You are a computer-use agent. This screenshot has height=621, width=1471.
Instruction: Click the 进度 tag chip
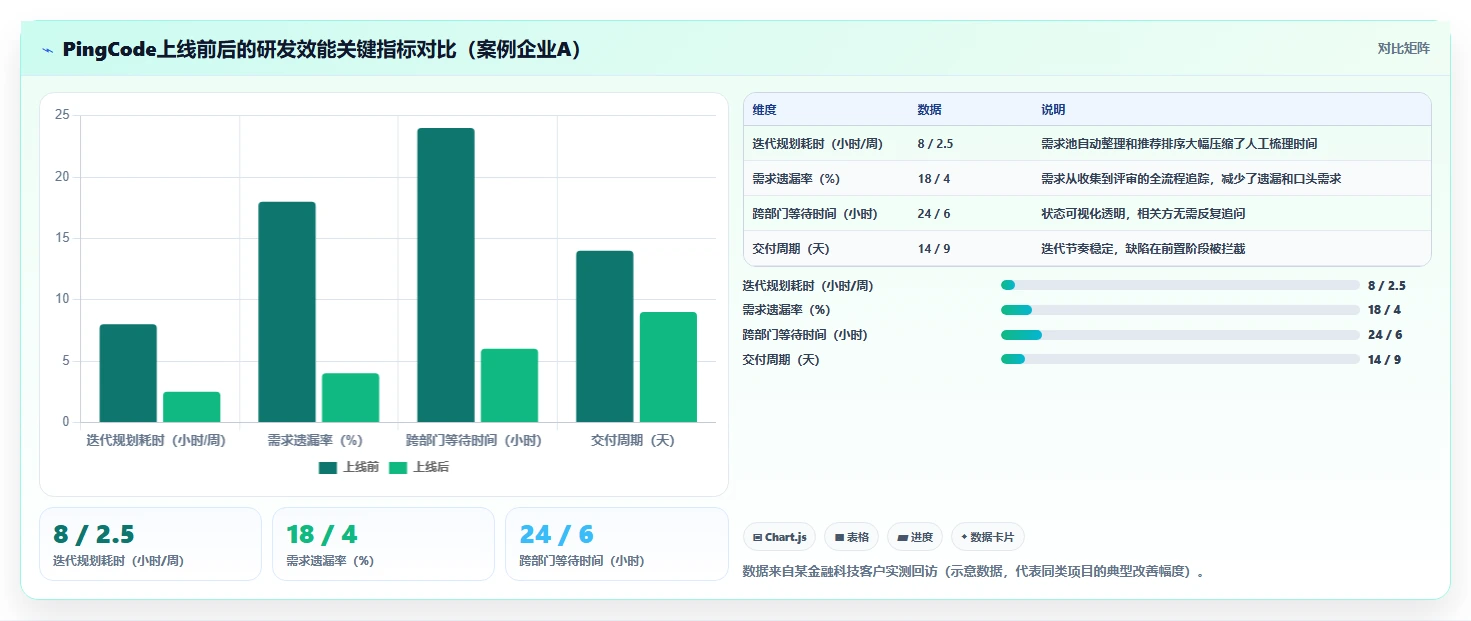click(915, 537)
